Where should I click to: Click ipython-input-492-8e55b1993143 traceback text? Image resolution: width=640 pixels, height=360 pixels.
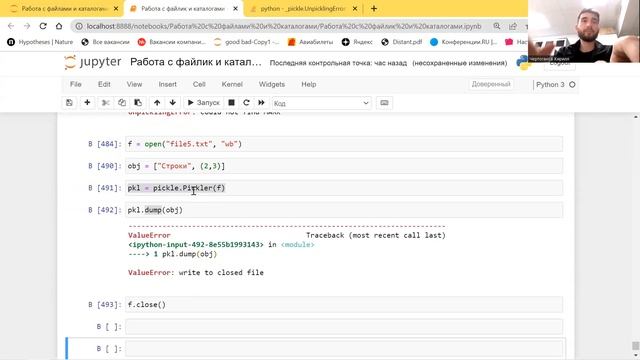[x=196, y=244]
